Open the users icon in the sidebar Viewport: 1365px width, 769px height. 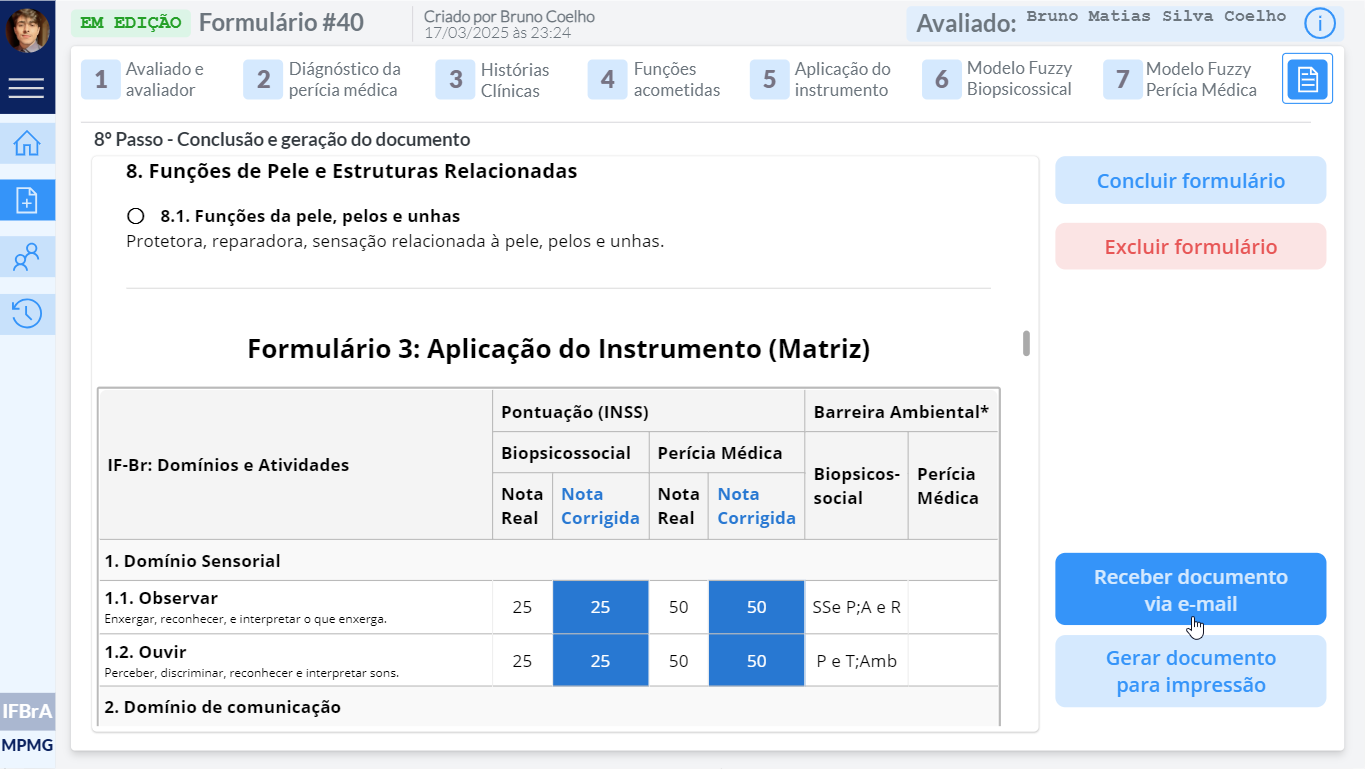click(x=27, y=258)
